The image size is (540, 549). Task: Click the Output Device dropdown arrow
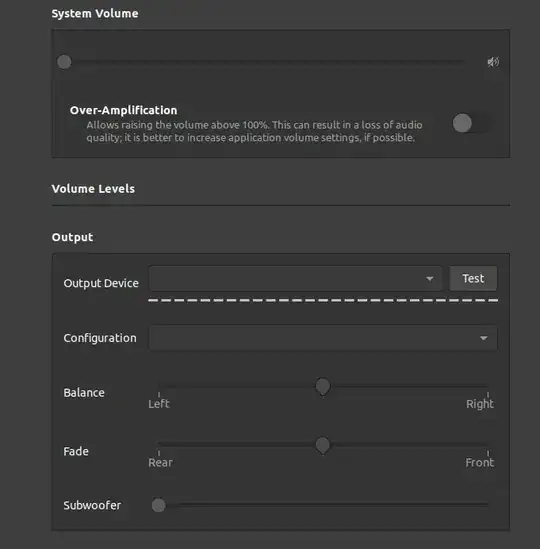[x=430, y=279]
